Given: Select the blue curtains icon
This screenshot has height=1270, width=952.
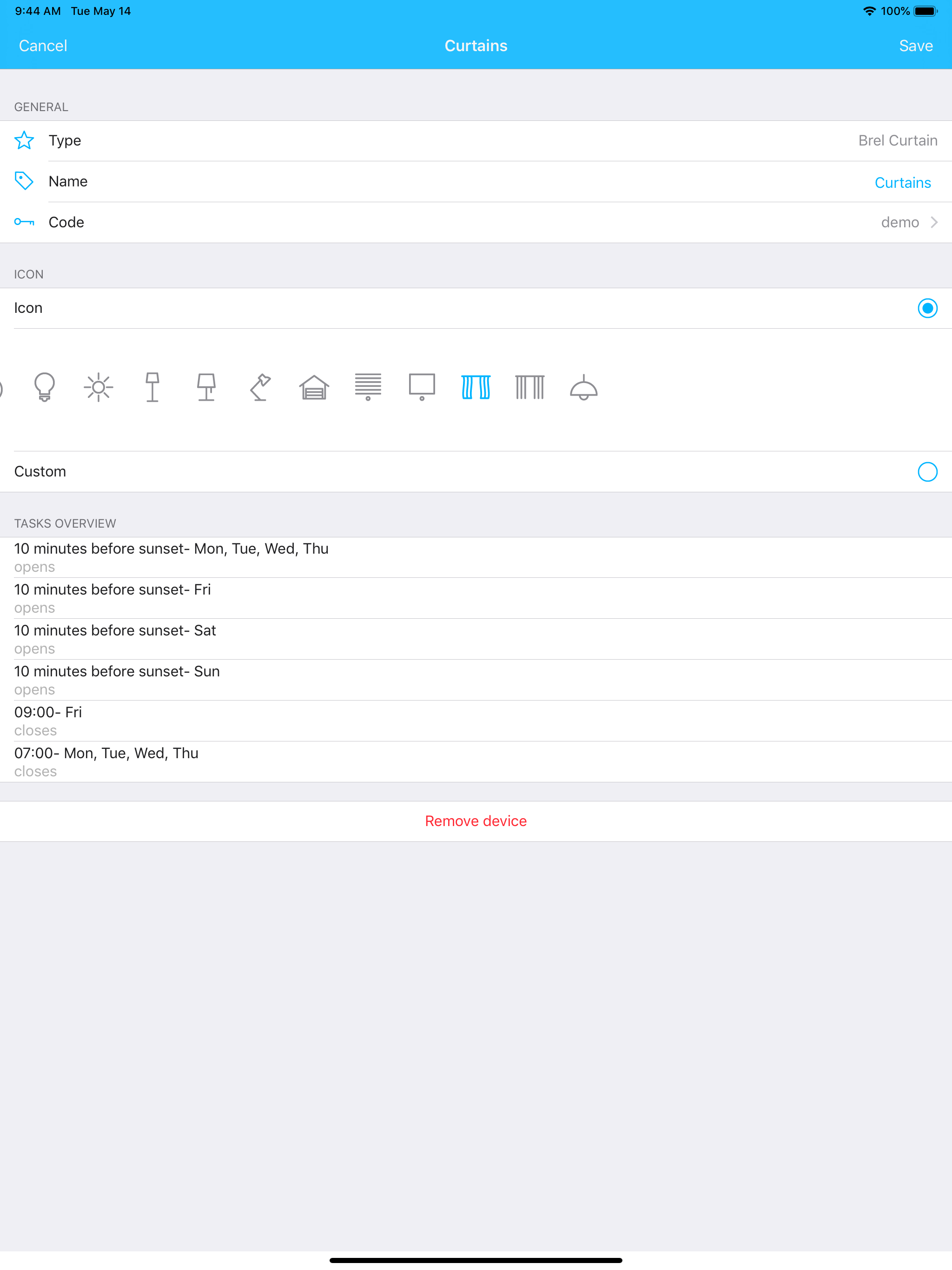Looking at the screenshot, I should click(x=476, y=387).
